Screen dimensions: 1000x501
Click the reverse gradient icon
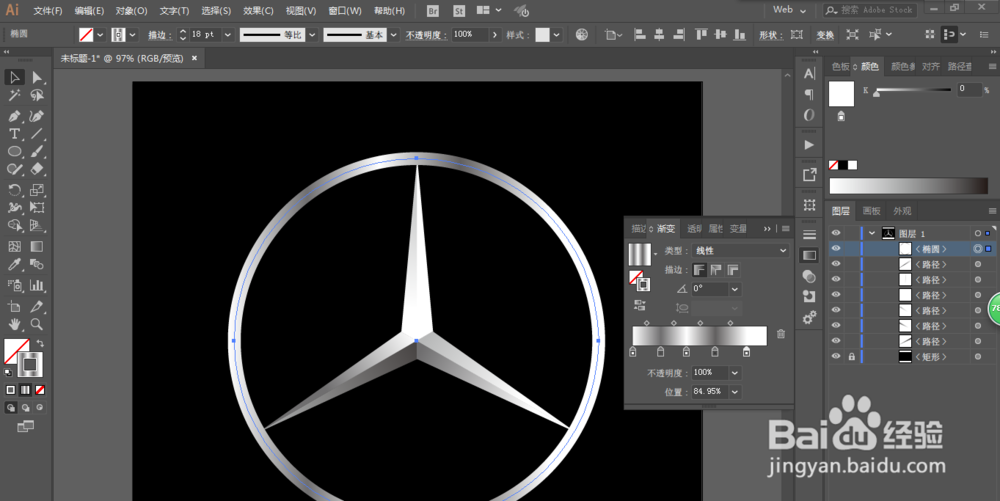(x=640, y=305)
